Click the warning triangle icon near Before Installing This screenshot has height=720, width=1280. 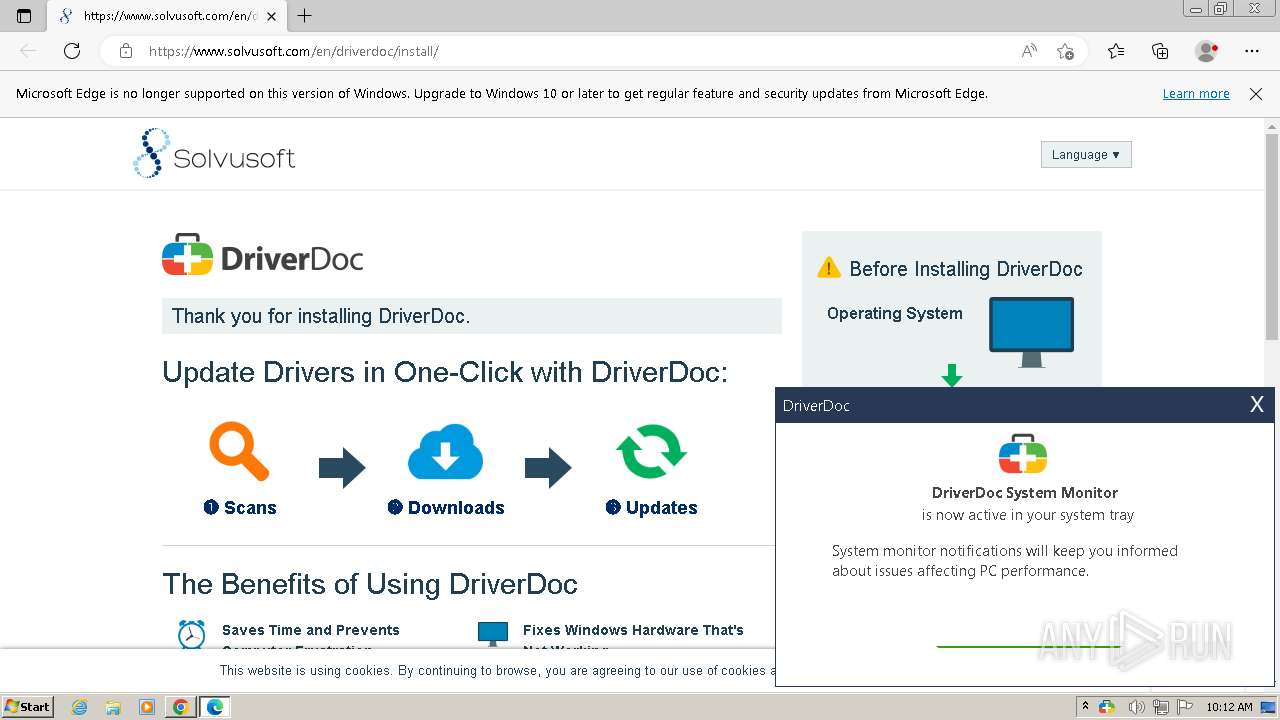tap(829, 267)
